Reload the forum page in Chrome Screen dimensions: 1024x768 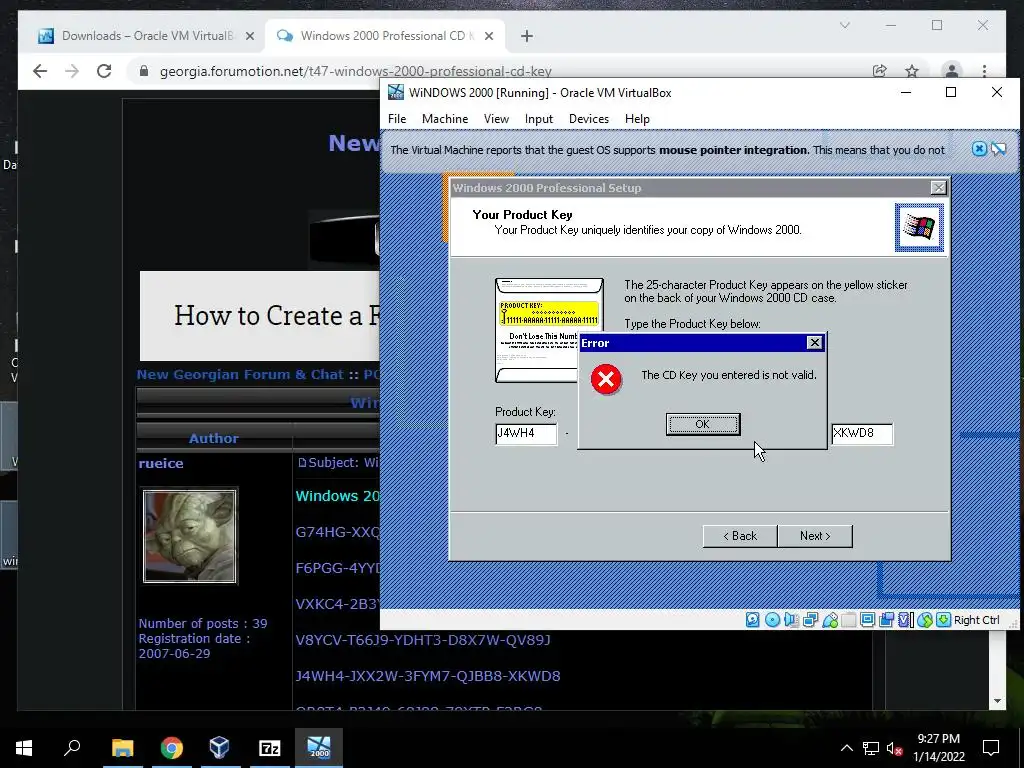(x=104, y=71)
